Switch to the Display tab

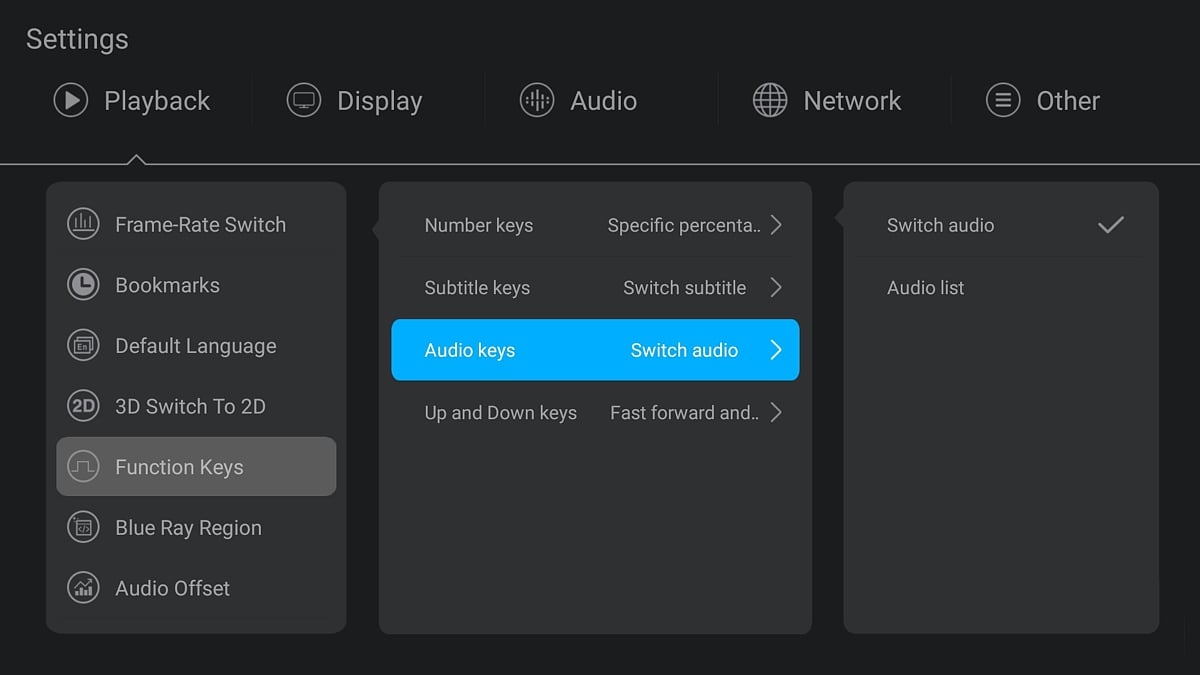coord(379,101)
